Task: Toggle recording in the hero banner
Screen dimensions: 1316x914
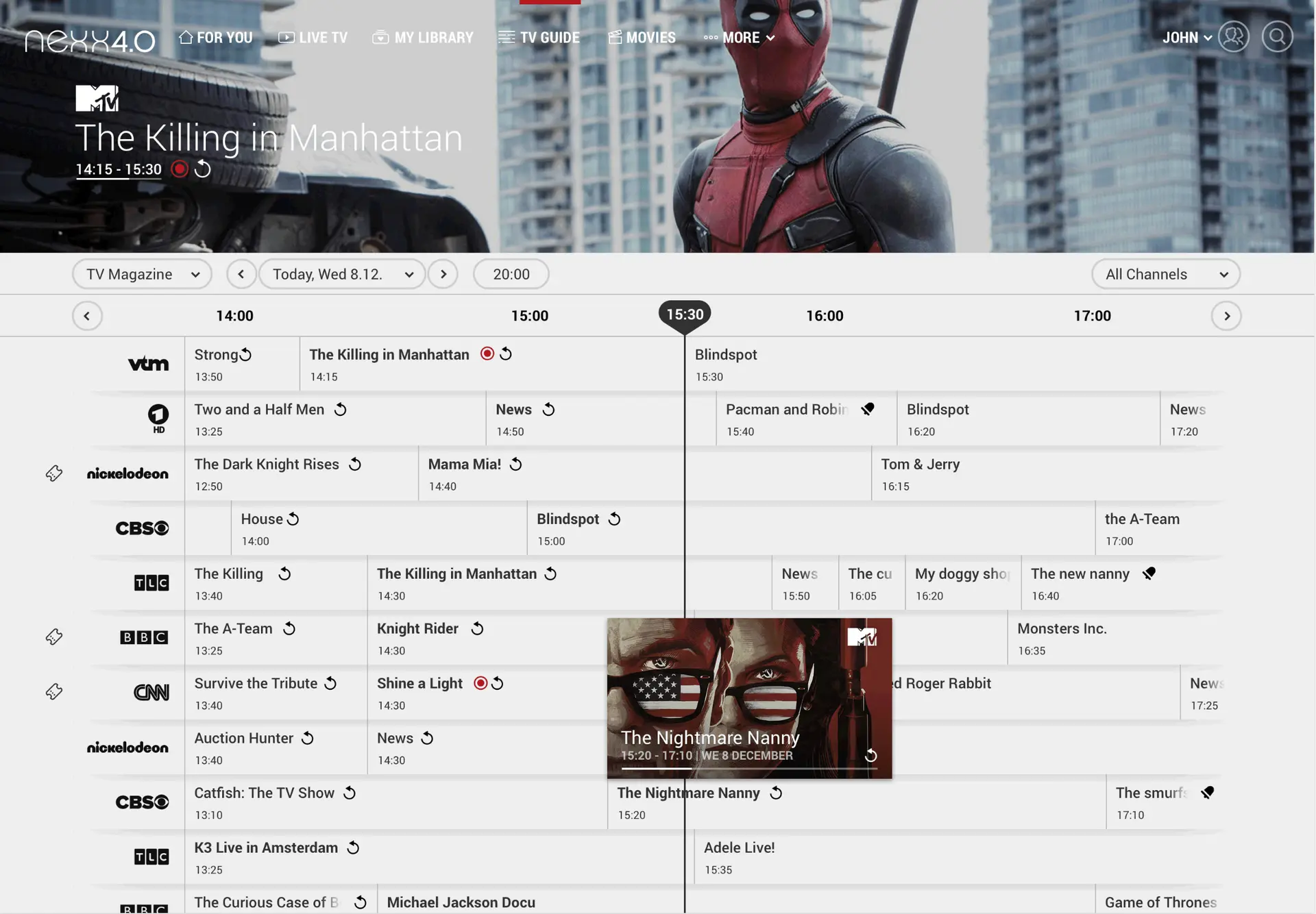Action: coord(180,169)
